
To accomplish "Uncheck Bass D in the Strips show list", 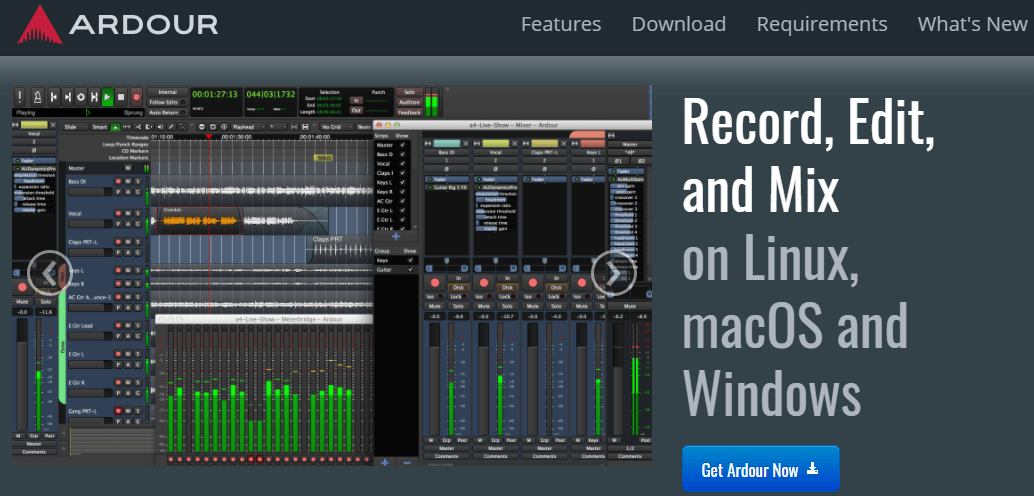I will tap(403, 154).
